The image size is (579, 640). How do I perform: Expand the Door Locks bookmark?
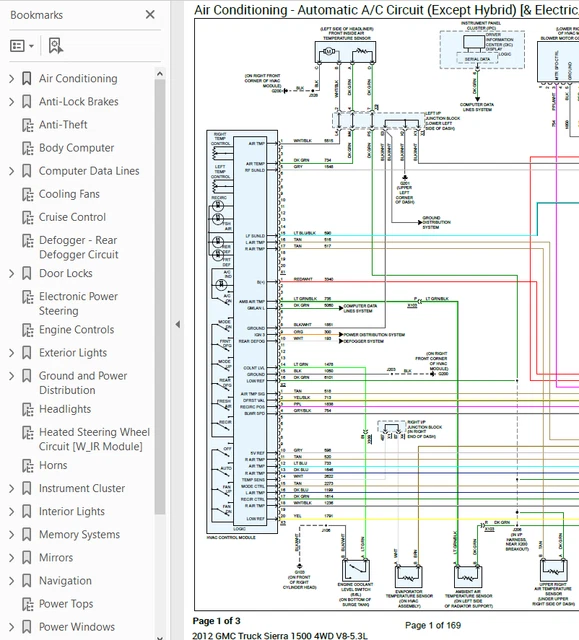[11, 273]
